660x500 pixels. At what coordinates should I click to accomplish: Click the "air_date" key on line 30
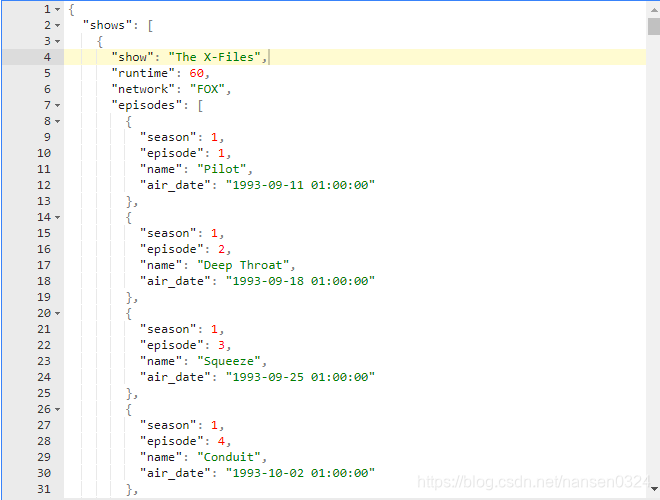pos(175,473)
